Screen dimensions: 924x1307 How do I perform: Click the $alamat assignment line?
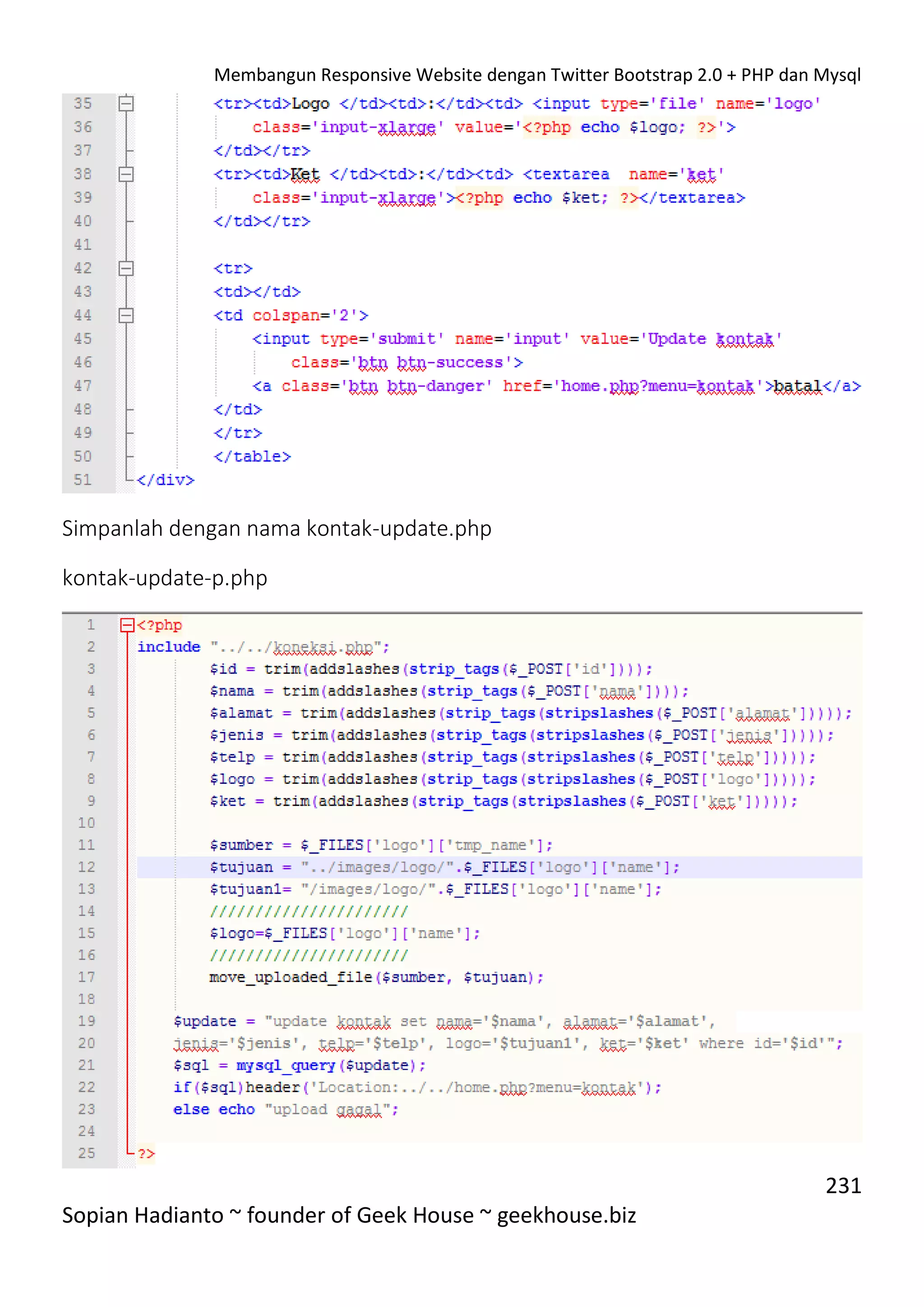[x=530, y=713]
